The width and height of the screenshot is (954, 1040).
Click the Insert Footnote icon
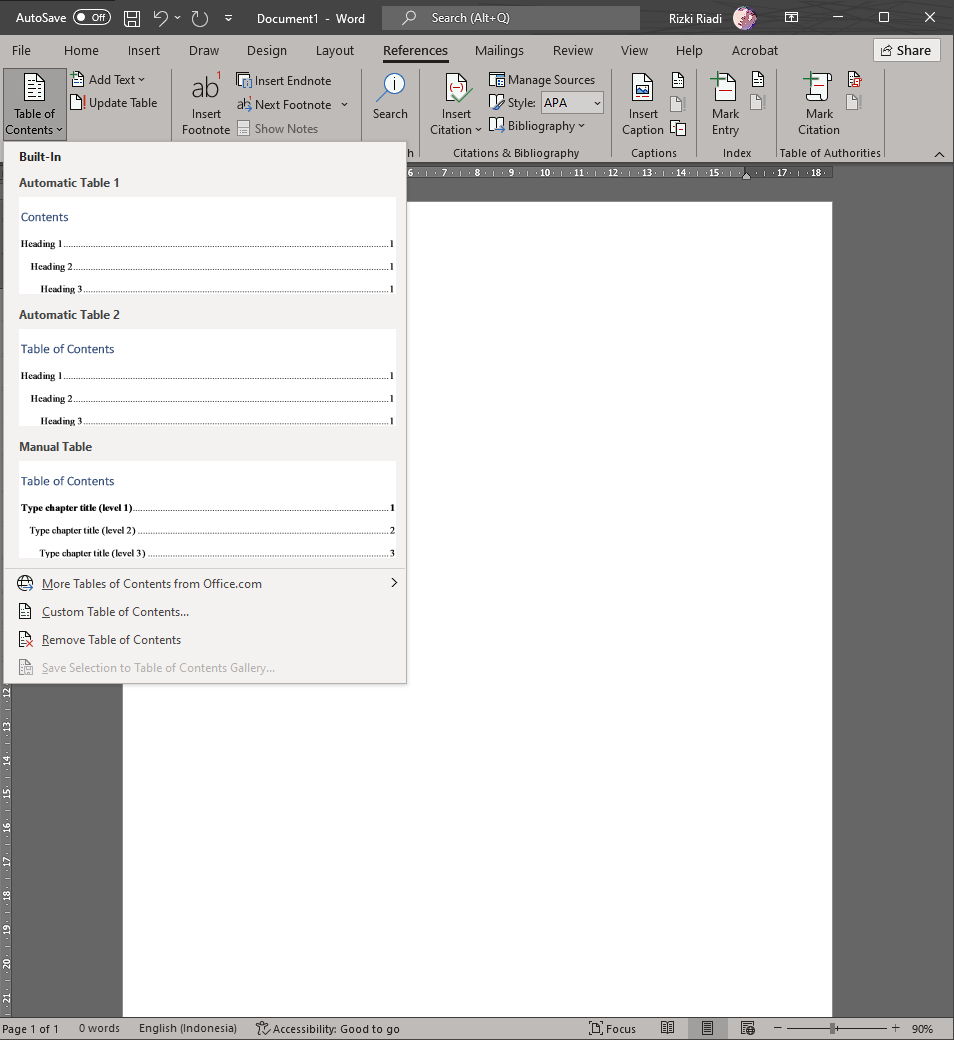click(206, 103)
